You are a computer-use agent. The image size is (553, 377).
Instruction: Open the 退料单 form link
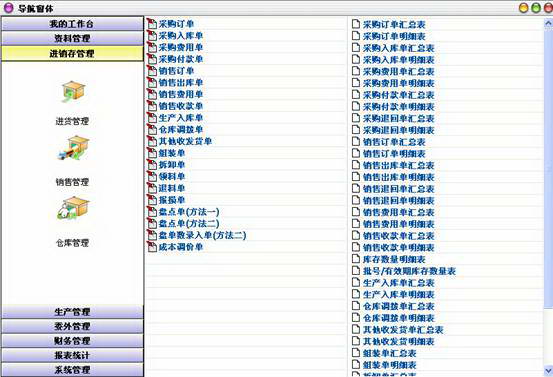pyautogui.click(x=172, y=188)
